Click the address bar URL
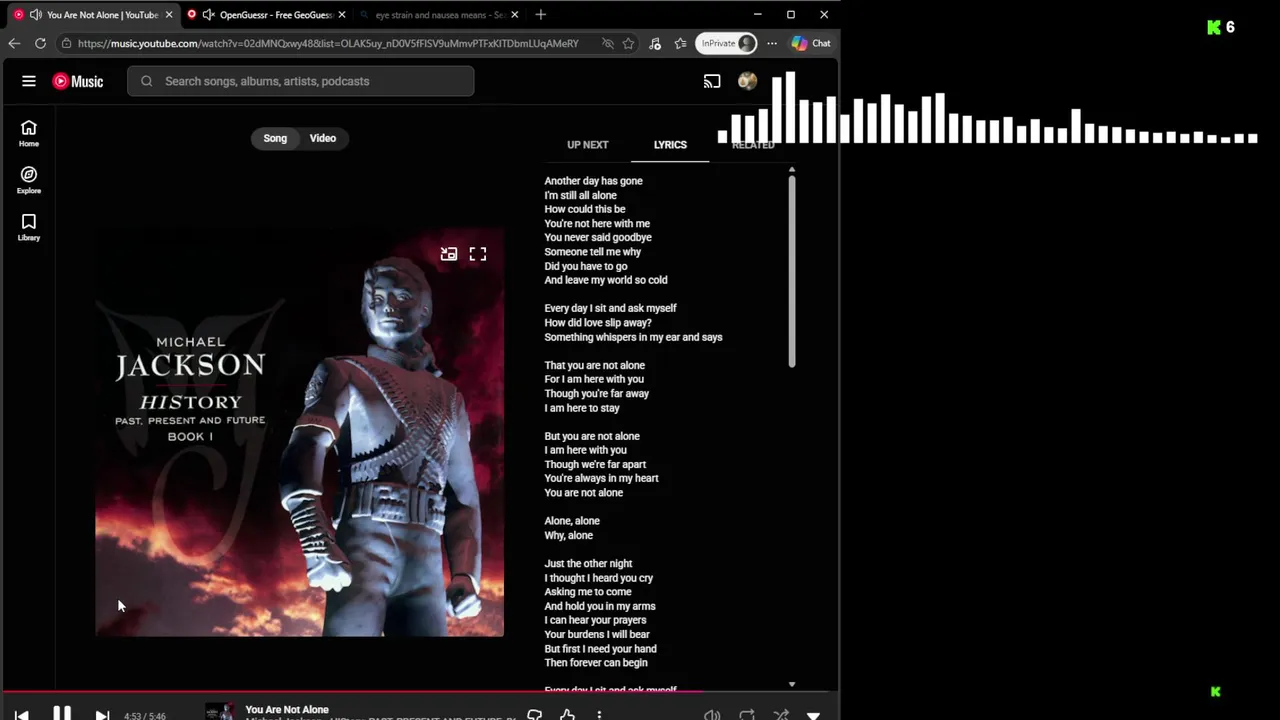This screenshot has width=1280, height=720. 328,43
